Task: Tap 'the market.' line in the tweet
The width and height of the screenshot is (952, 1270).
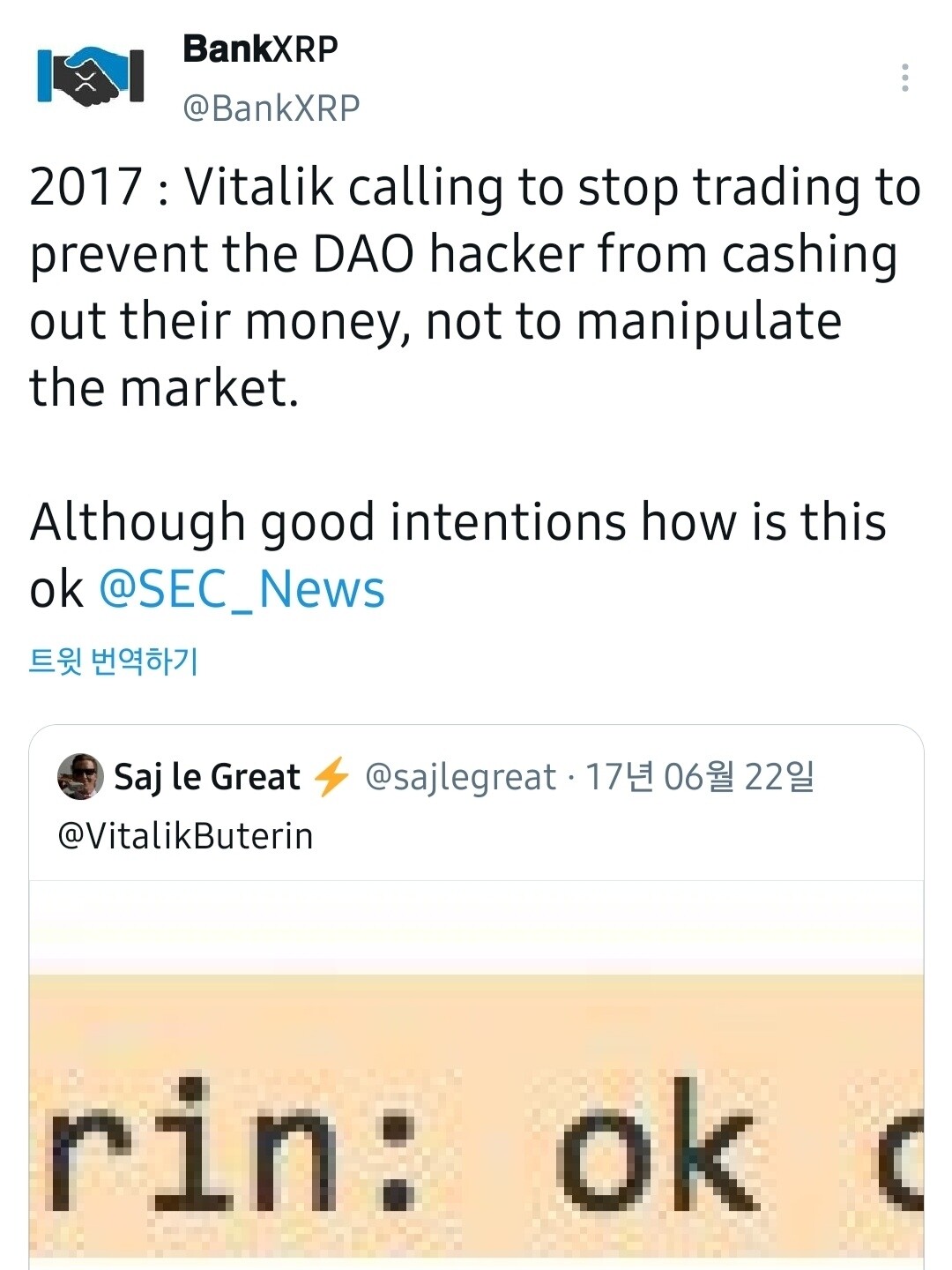Action: tap(165, 388)
